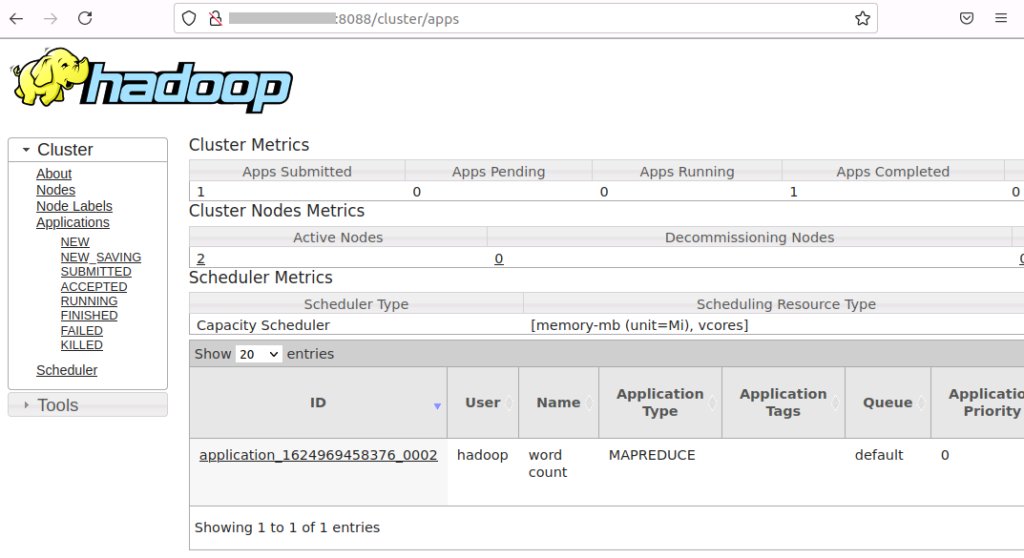Sort the table by ID column
Viewport: 1024px width, 558px height.
coord(318,403)
